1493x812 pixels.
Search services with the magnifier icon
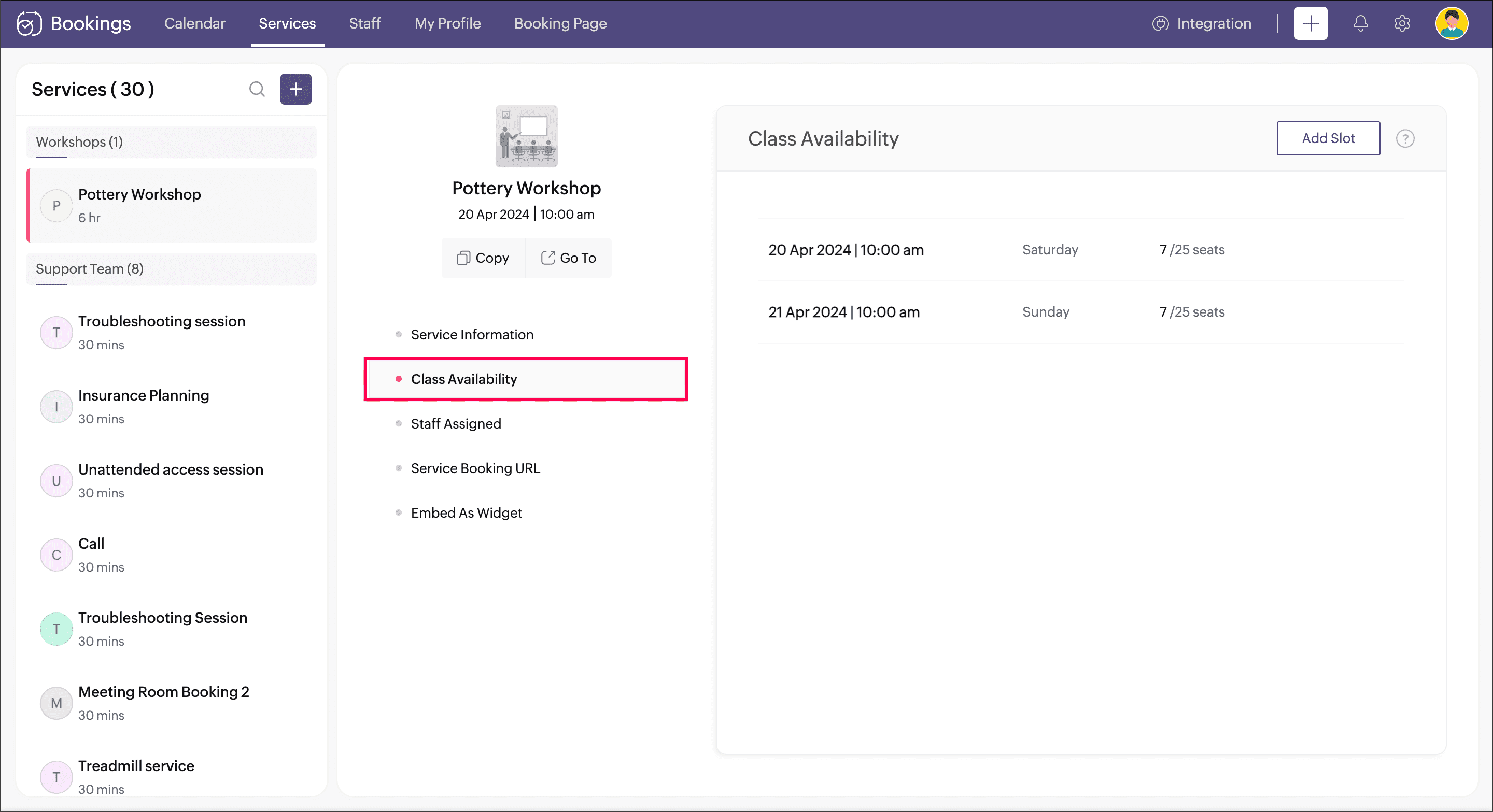[257, 89]
